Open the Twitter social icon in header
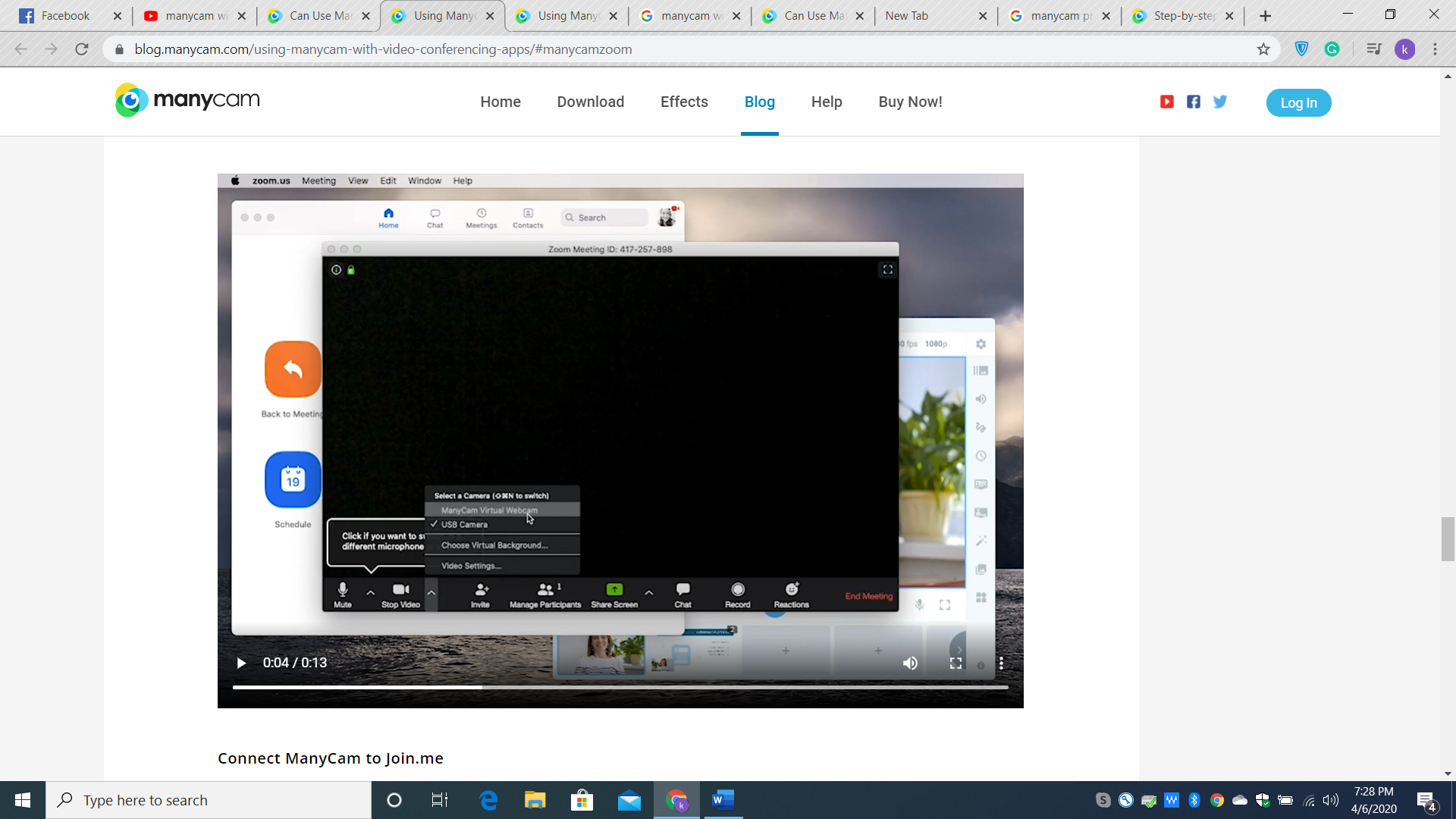Image resolution: width=1456 pixels, height=819 pixels. 1220,102
